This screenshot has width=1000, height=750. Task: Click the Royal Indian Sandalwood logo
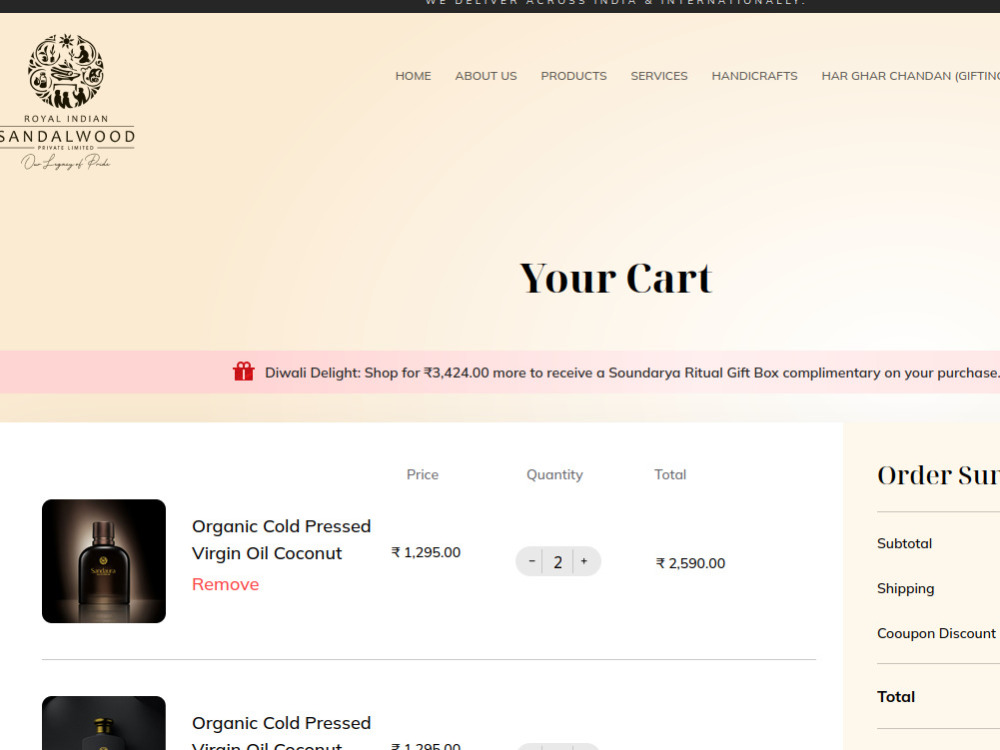click(x=67, y=102)
